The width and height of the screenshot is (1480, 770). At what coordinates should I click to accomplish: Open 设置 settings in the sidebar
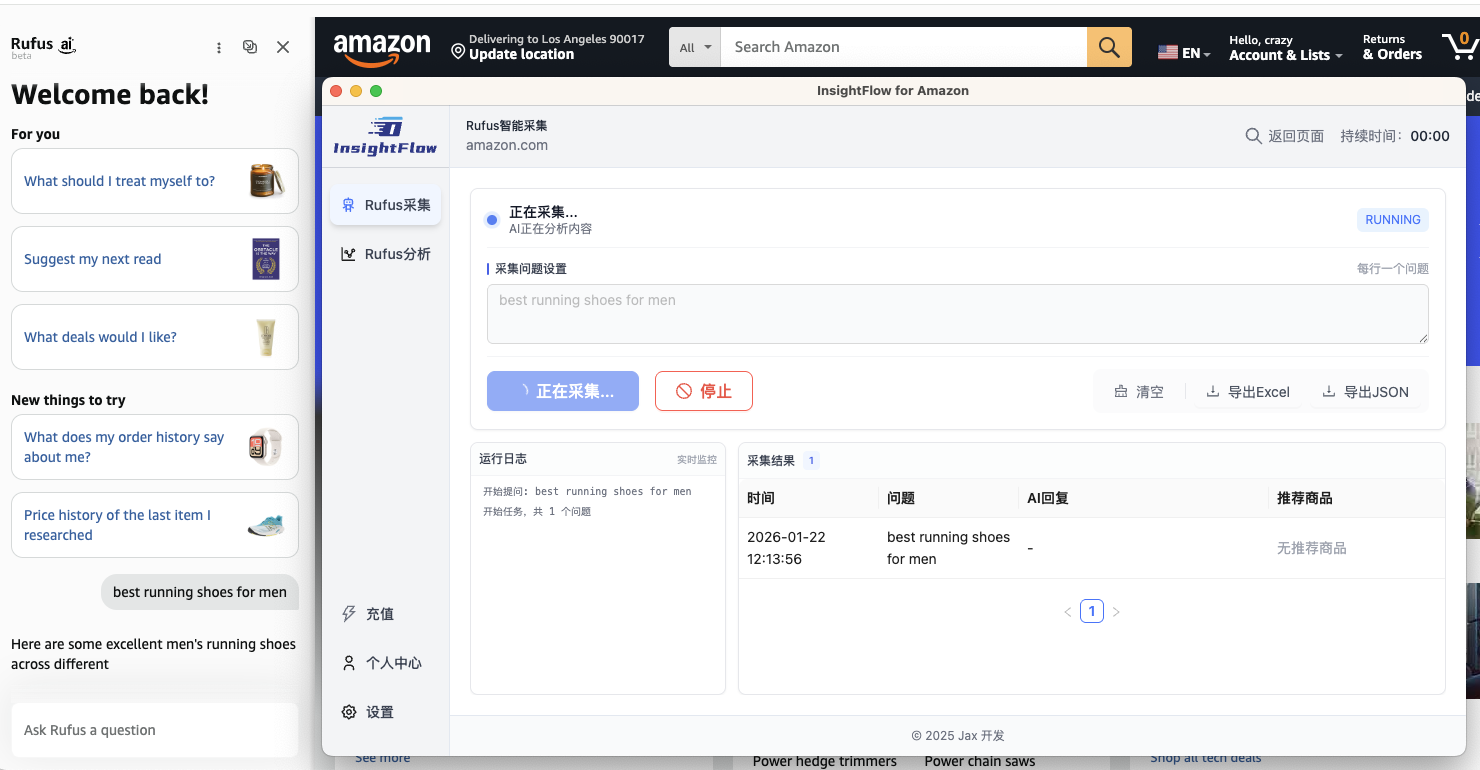coord(368,712)
